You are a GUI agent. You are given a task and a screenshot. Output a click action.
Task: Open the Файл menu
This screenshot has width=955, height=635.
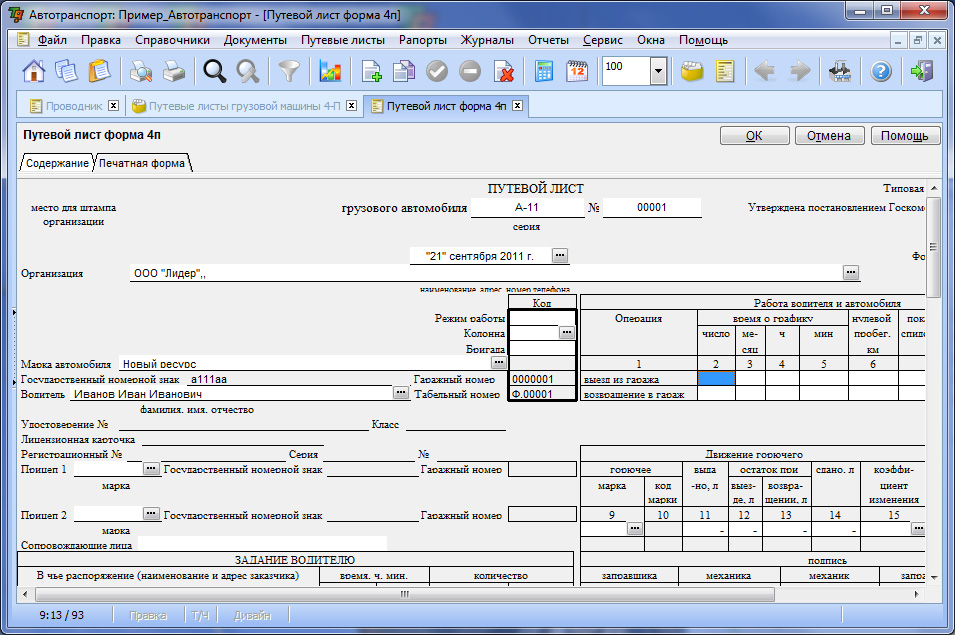(52, 40)
